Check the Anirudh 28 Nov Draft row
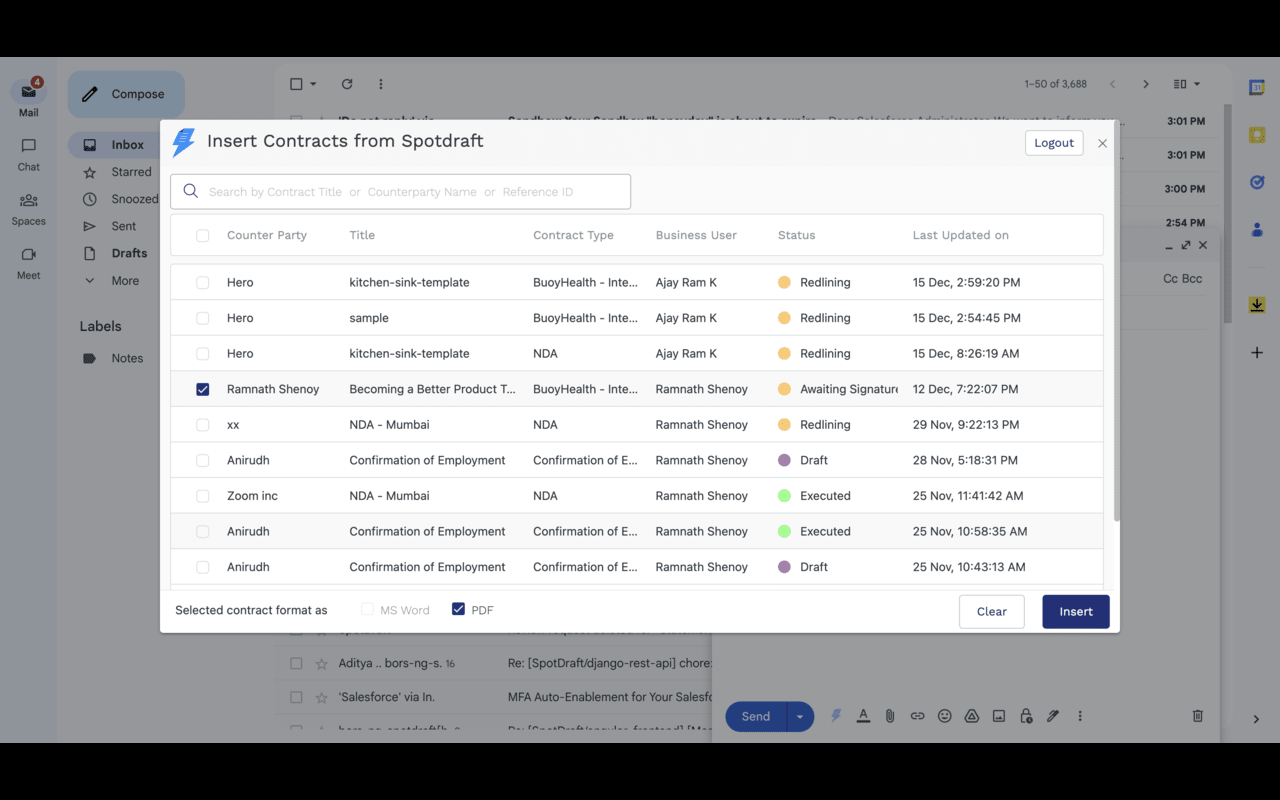Image resolution: width=1280 pixels, height=800 pixels. 203,461
